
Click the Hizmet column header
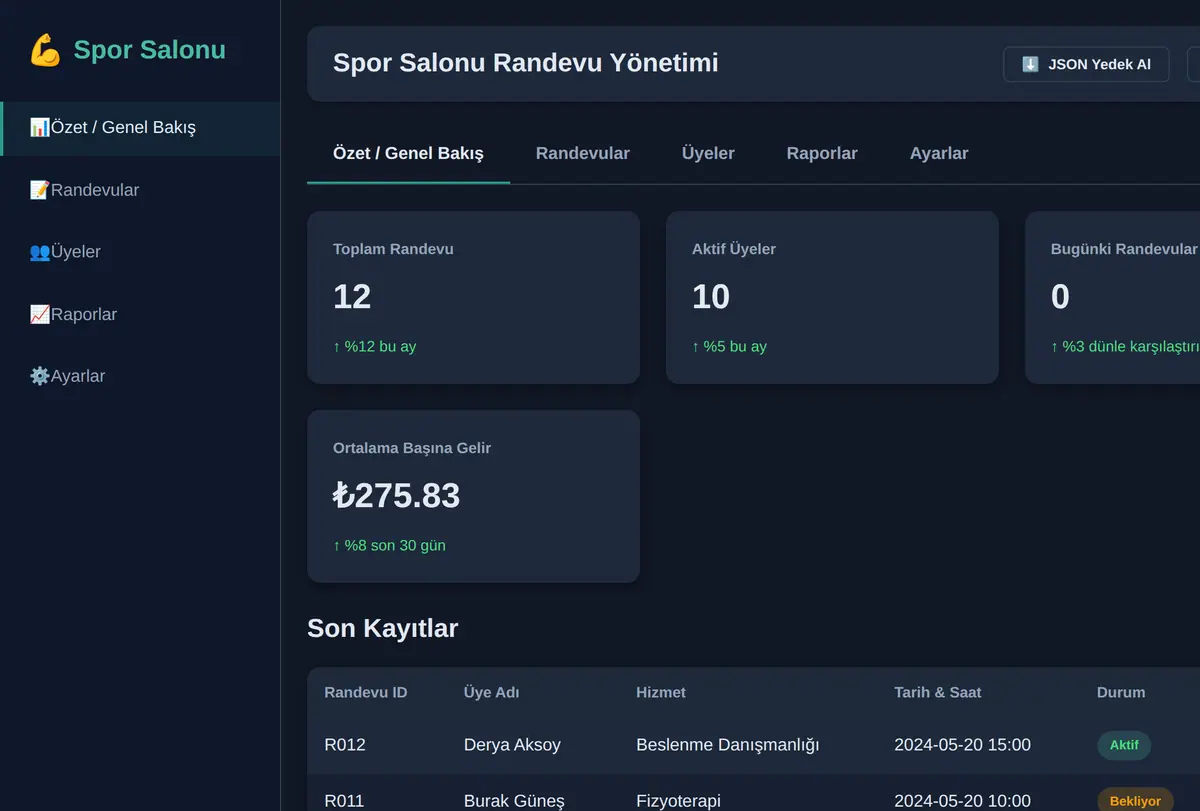click(x=661, y=692)
